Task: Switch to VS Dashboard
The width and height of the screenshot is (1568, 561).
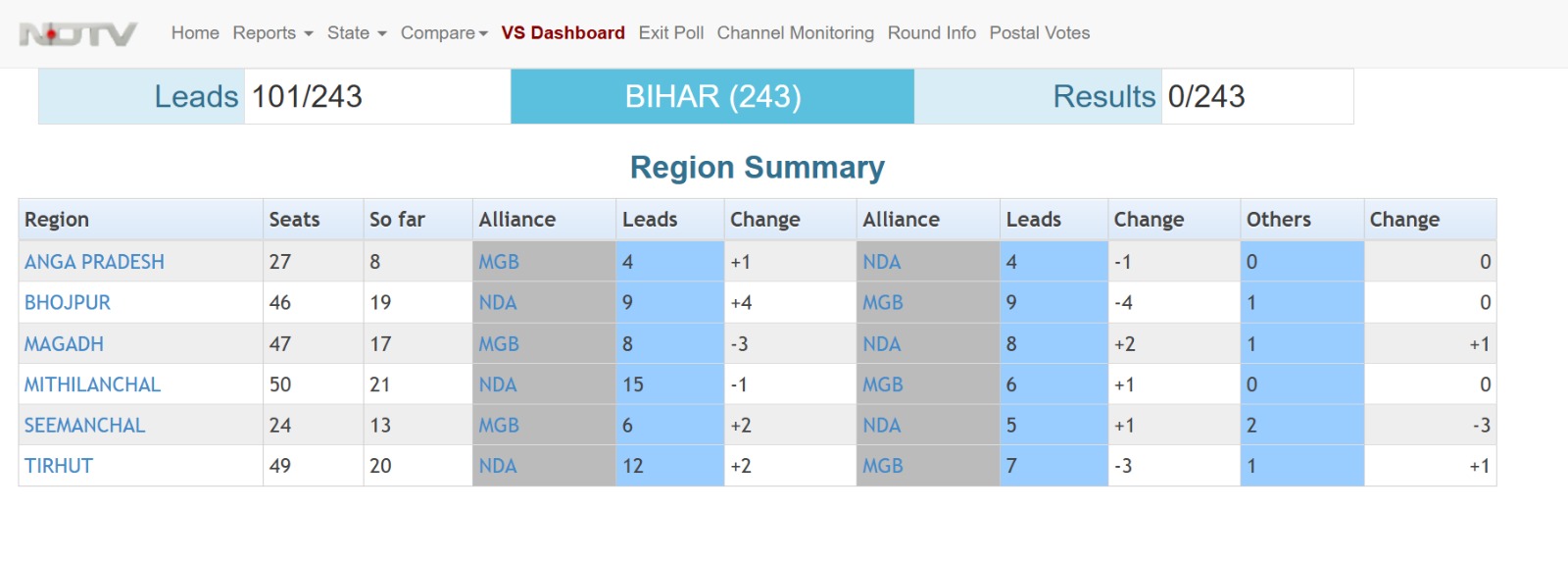Action: (563, 33)
